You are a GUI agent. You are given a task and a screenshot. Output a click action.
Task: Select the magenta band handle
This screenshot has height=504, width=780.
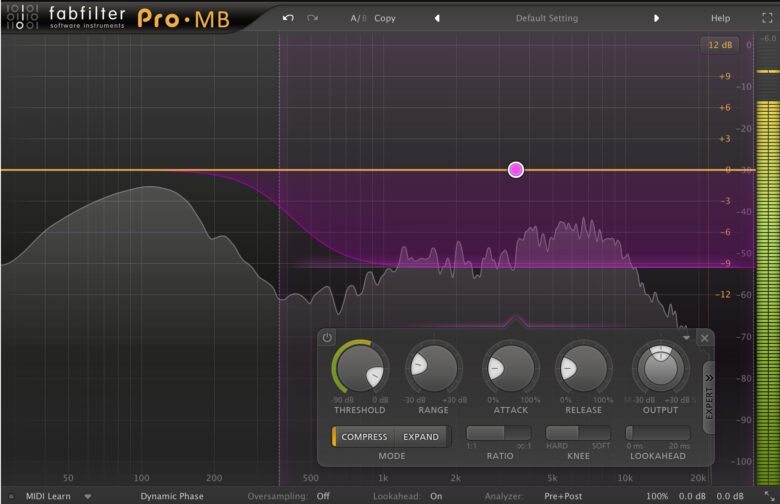[x=516, y=170]
